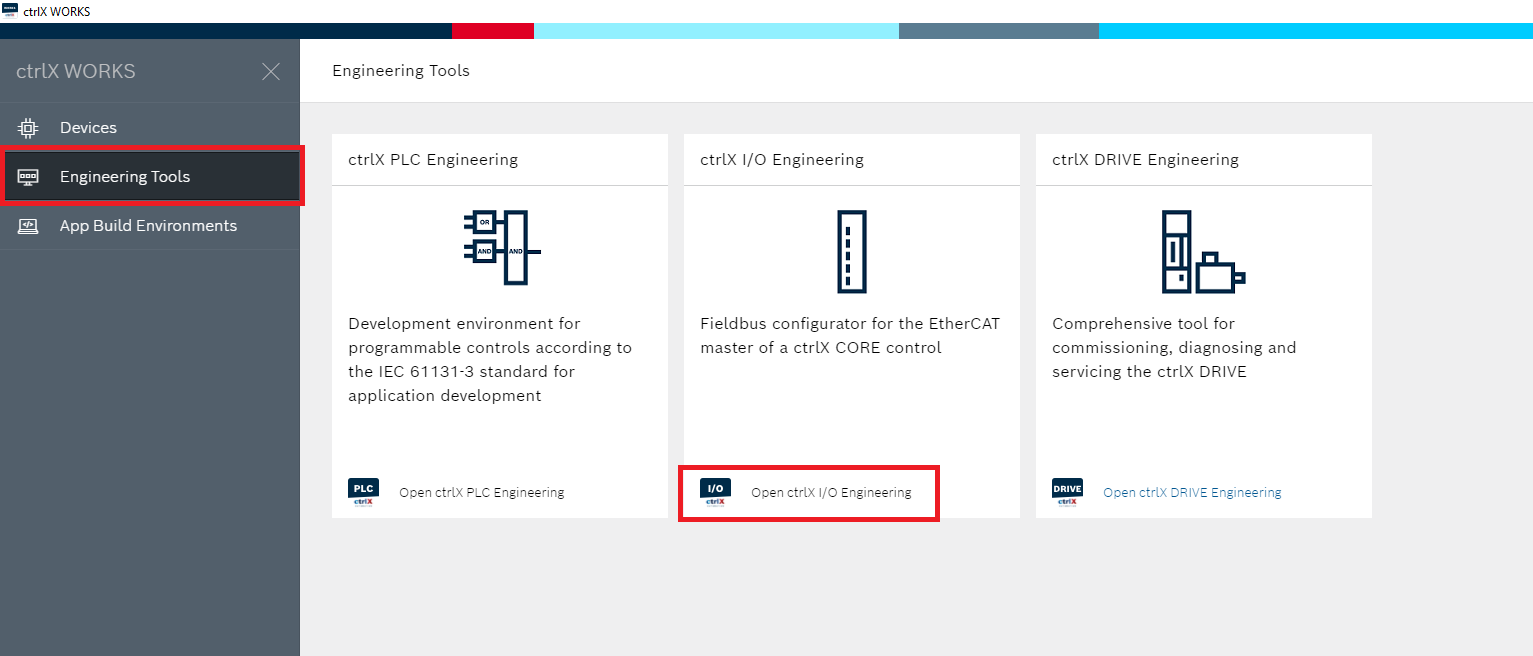
Task: Click the ctrlX PLC Engineering card title
Action: (x=433, y=160)
